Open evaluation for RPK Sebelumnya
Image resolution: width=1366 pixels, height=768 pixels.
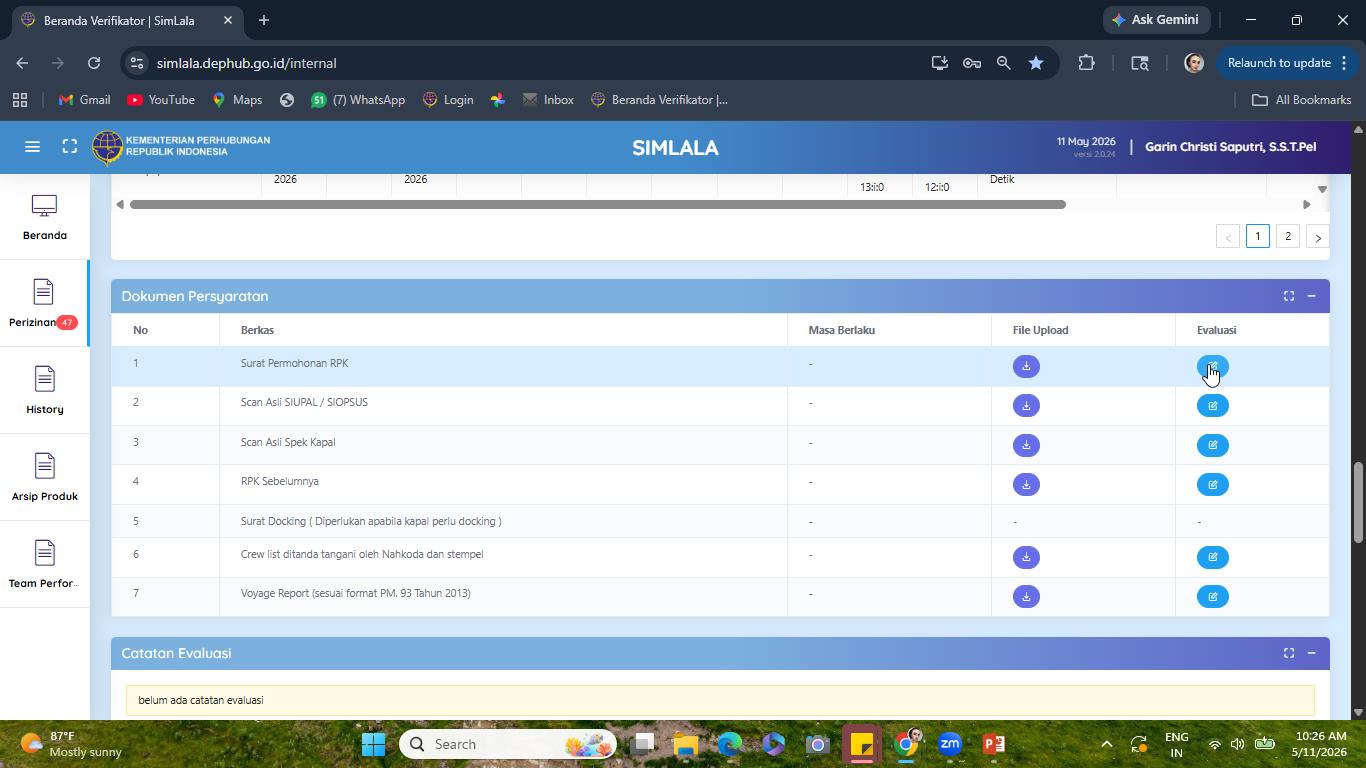tap(1213, 484)
